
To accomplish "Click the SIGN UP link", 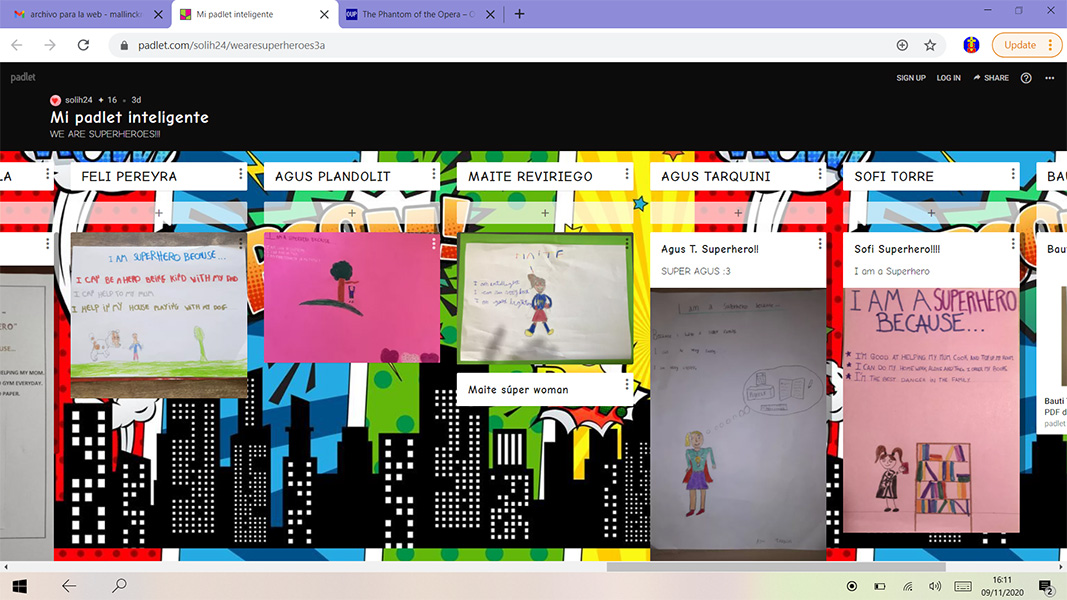I will coord(911,78).
